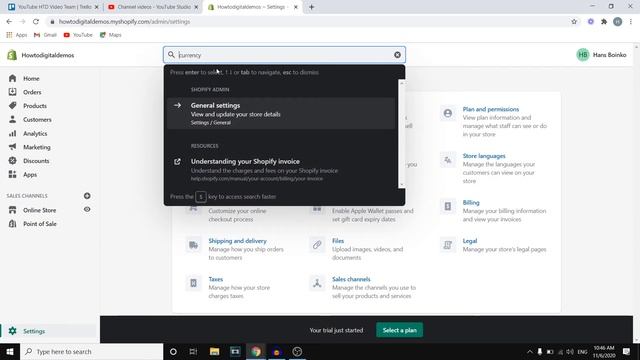Open Customers in the sidebar
The width and height of the screenshot is (640, 360).
37,120
